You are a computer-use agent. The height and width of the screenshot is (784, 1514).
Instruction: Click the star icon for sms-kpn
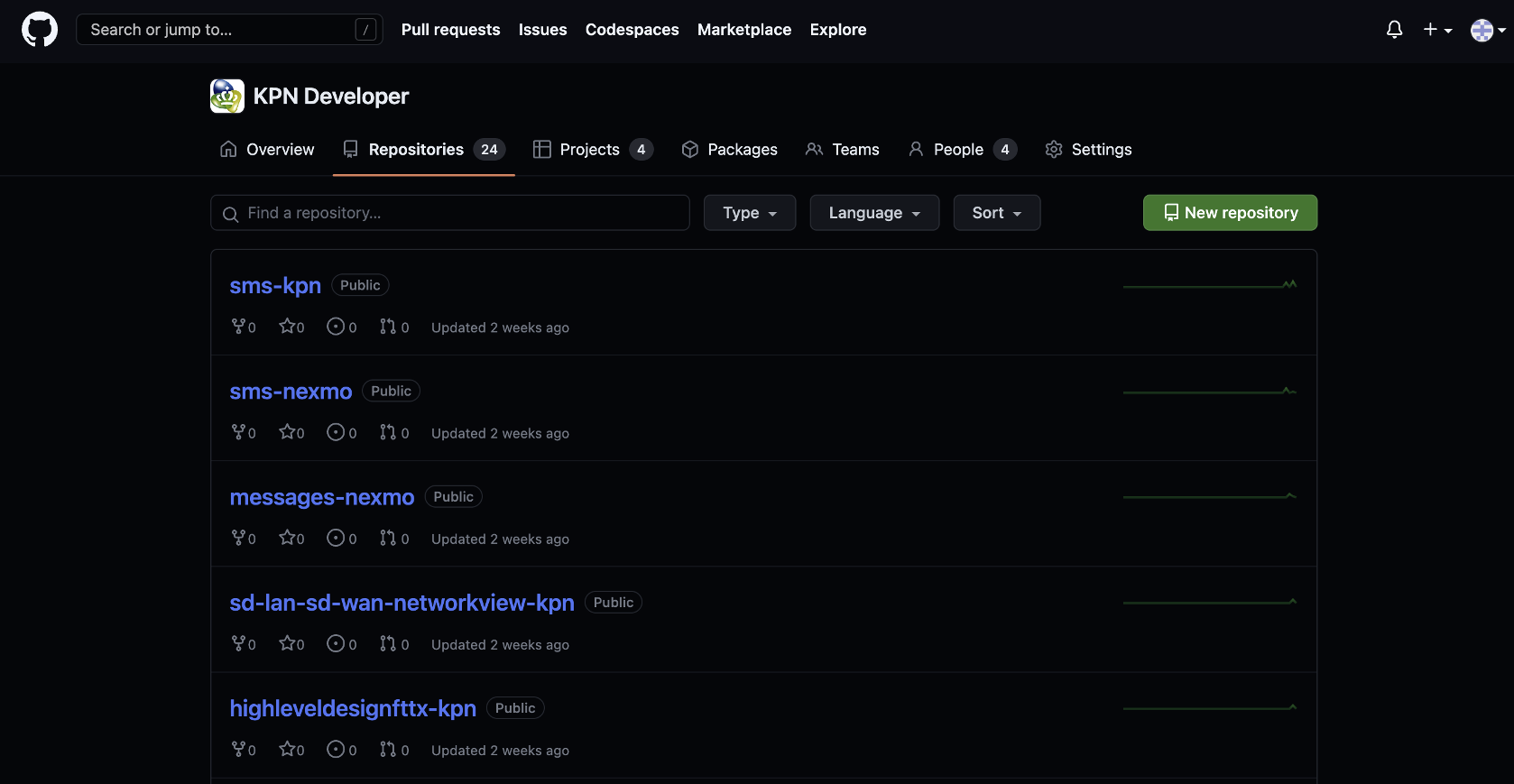(287, 327)
